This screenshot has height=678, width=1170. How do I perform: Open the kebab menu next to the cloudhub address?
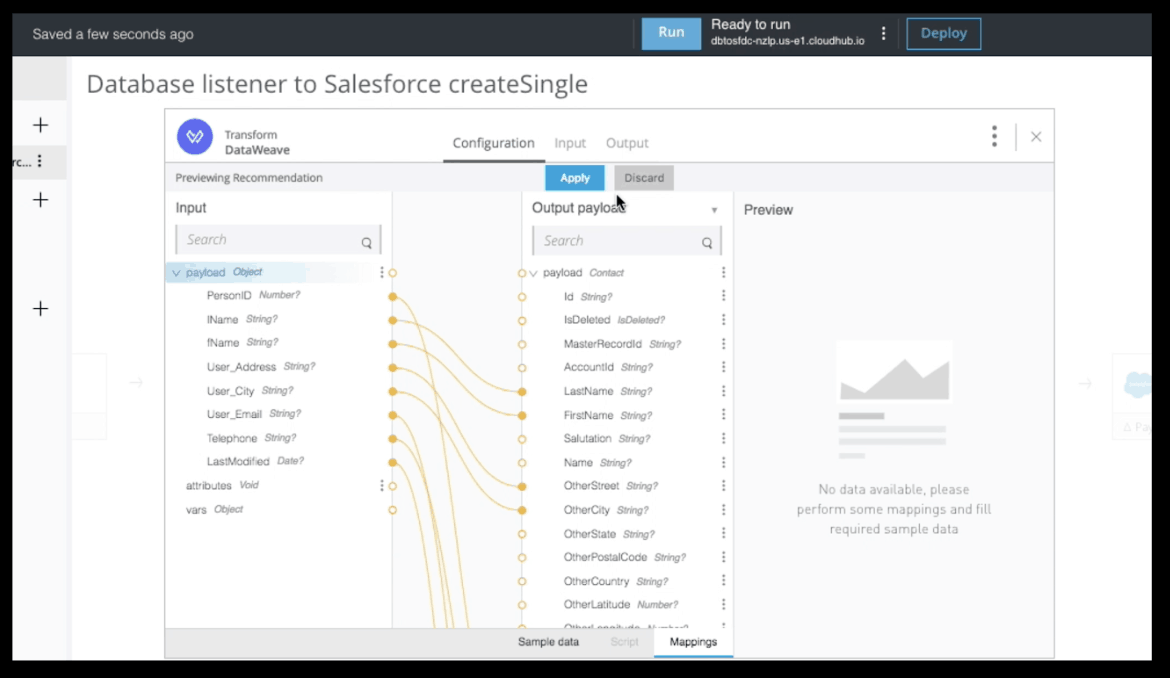883,32
